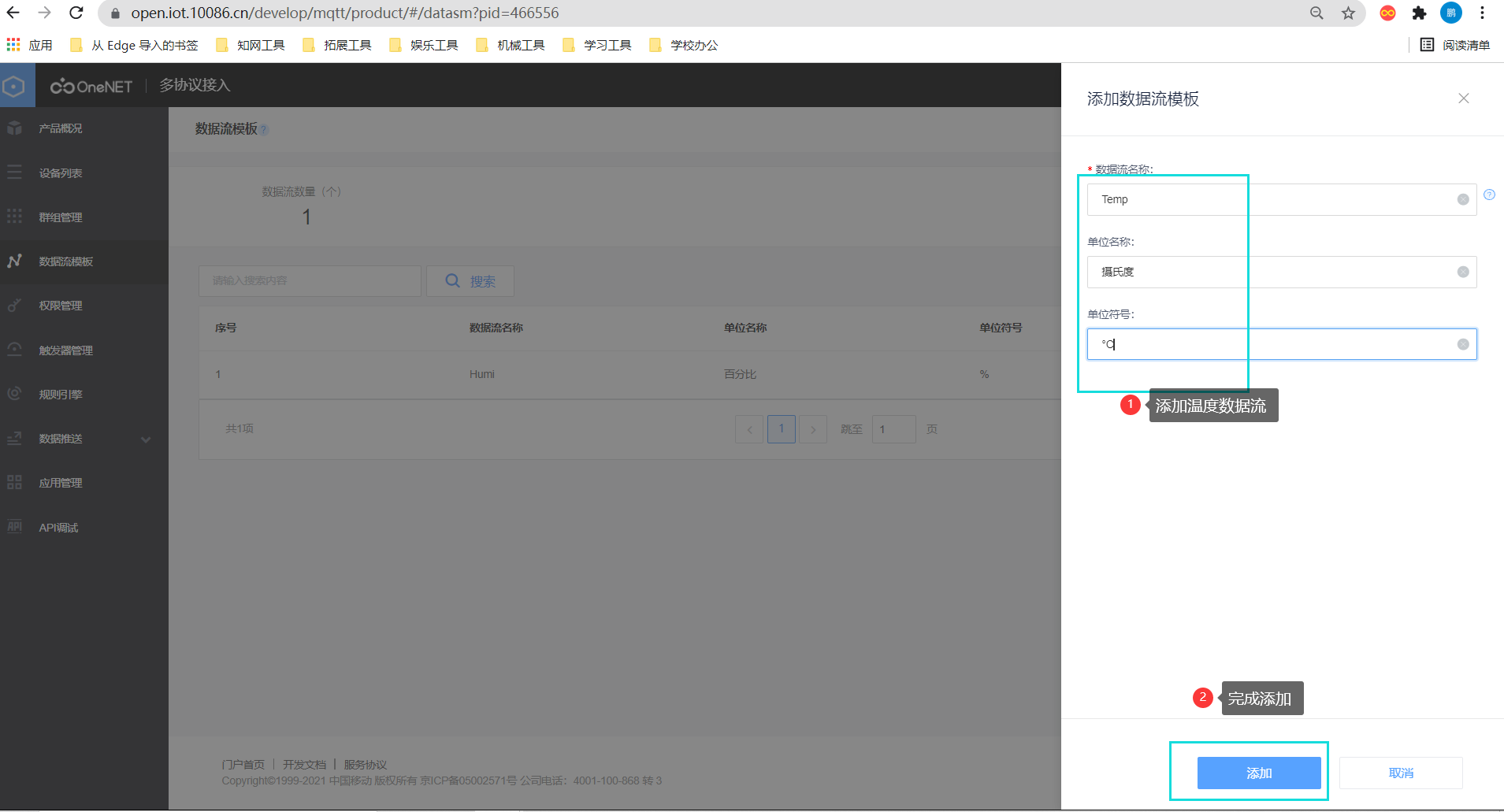This screenshot has height=812, width=1504.
Task: Click the 数据流名称 column header
Action: 496,328
